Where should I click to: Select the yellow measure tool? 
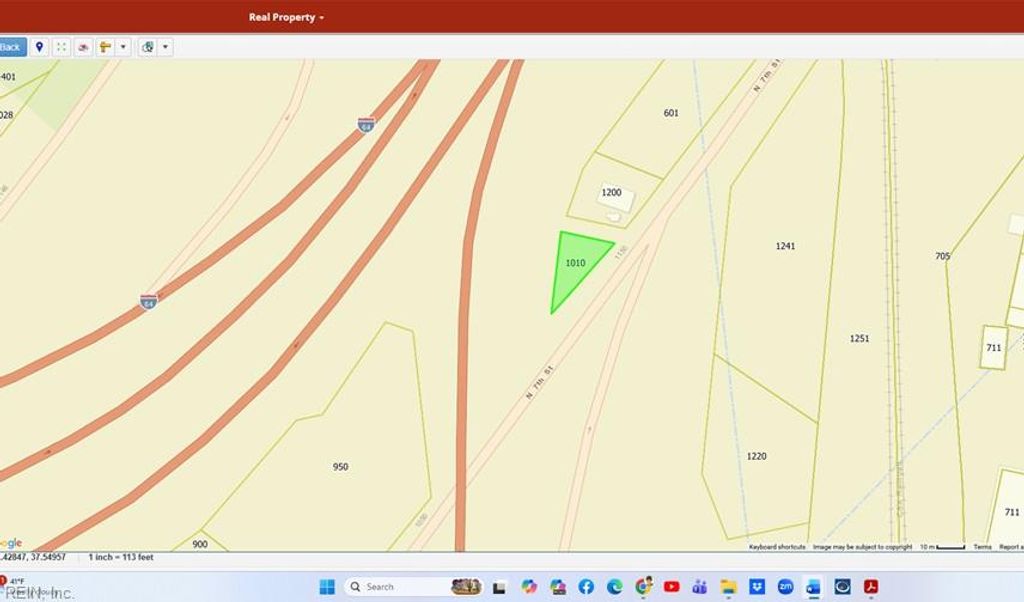pyautogui.click(x=105, y=47)
